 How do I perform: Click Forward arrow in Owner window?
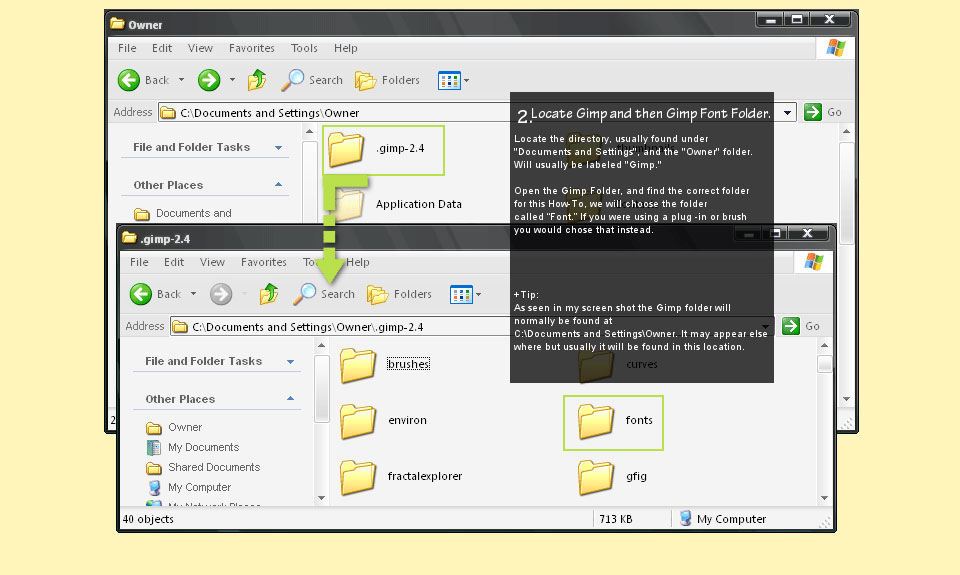point(209,80)
